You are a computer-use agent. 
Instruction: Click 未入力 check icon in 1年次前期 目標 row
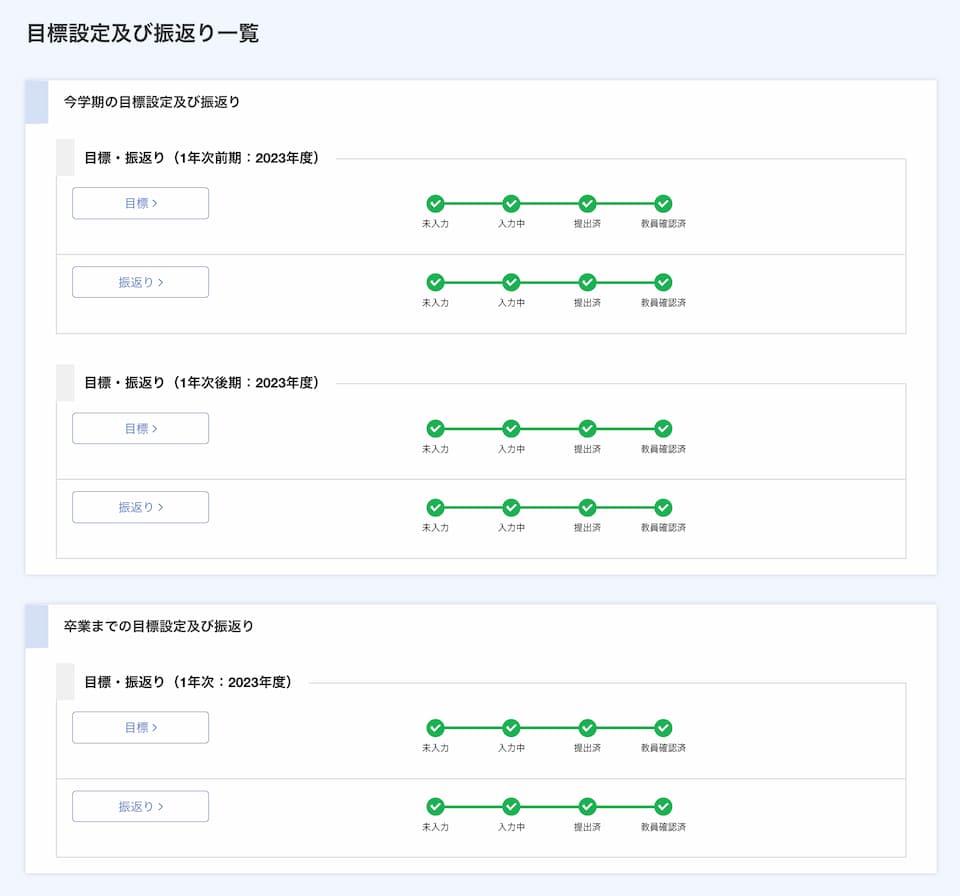tap(435, 203)
